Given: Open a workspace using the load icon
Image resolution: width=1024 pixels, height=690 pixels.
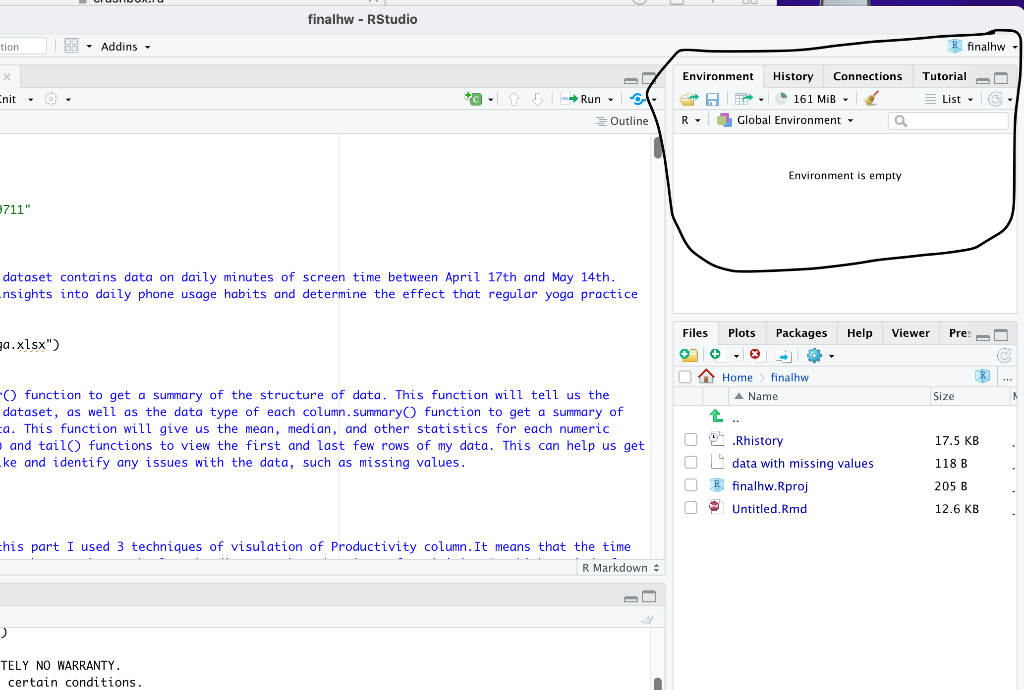Looking at the screenshot, I should click(x=687, y=98).
